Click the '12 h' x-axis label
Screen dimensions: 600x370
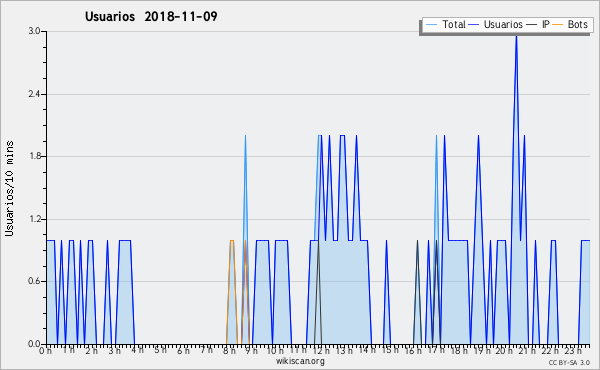(321, 351)
